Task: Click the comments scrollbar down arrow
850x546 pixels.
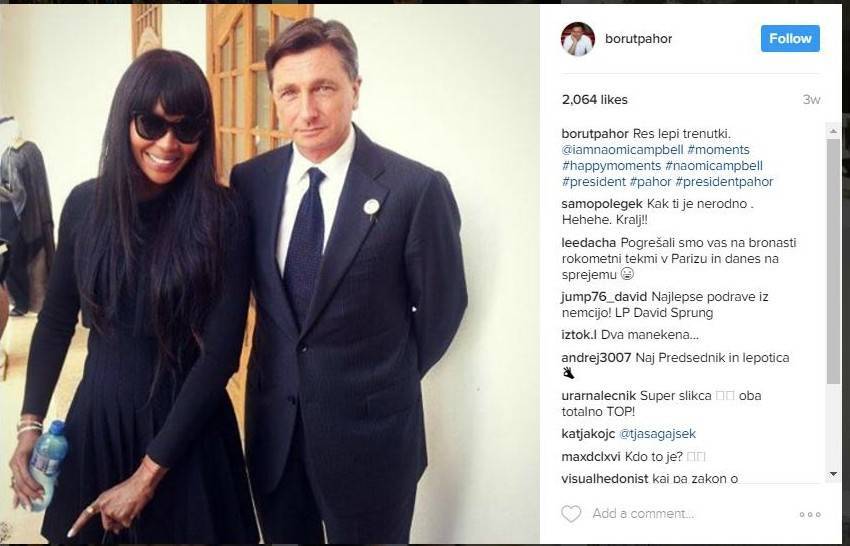Action: (833, 474)
